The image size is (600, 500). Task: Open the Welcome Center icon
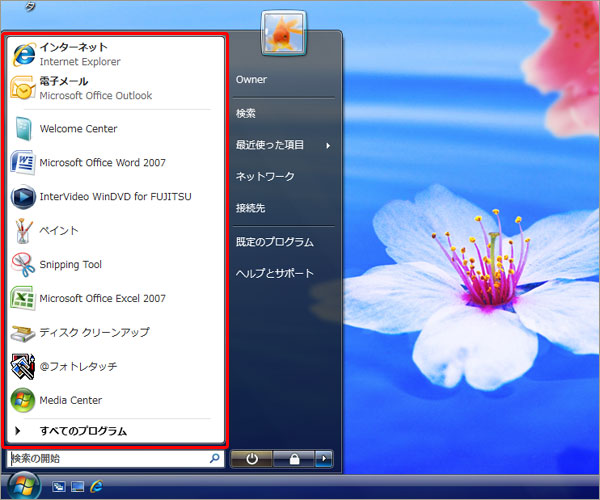[x=23, y=129]
